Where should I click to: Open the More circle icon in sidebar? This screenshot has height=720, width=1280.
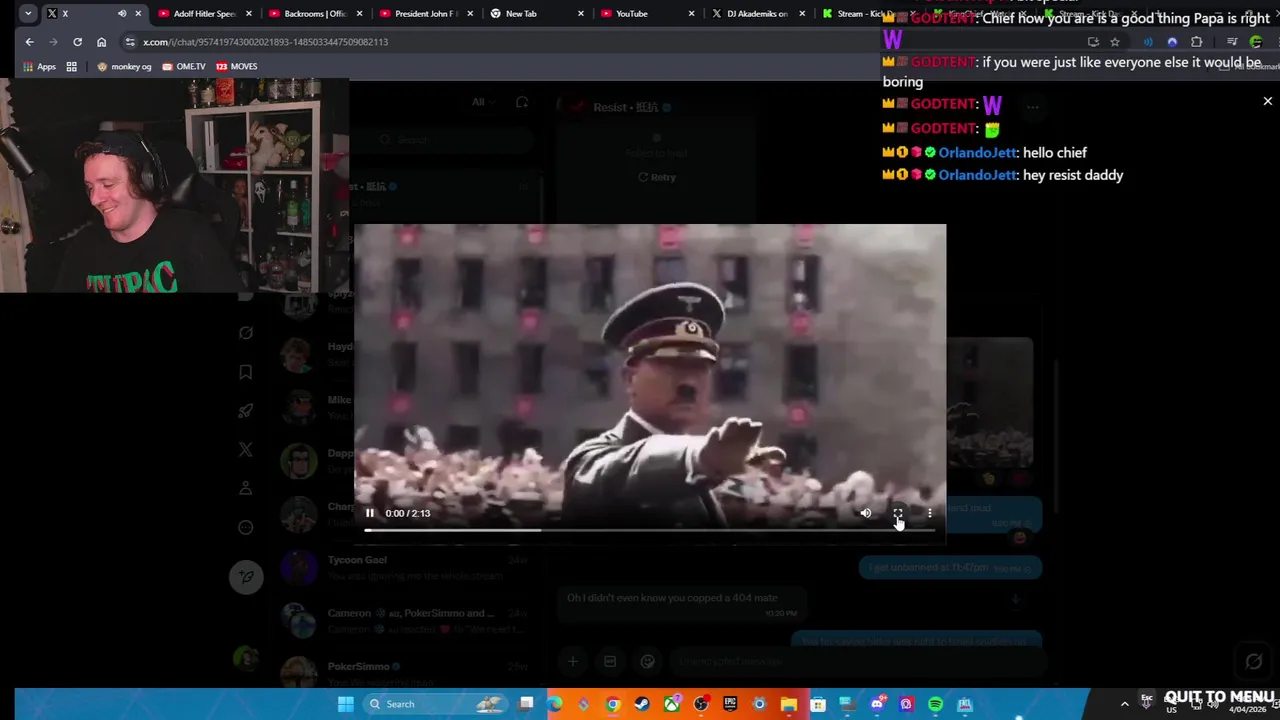coord(246,527)
